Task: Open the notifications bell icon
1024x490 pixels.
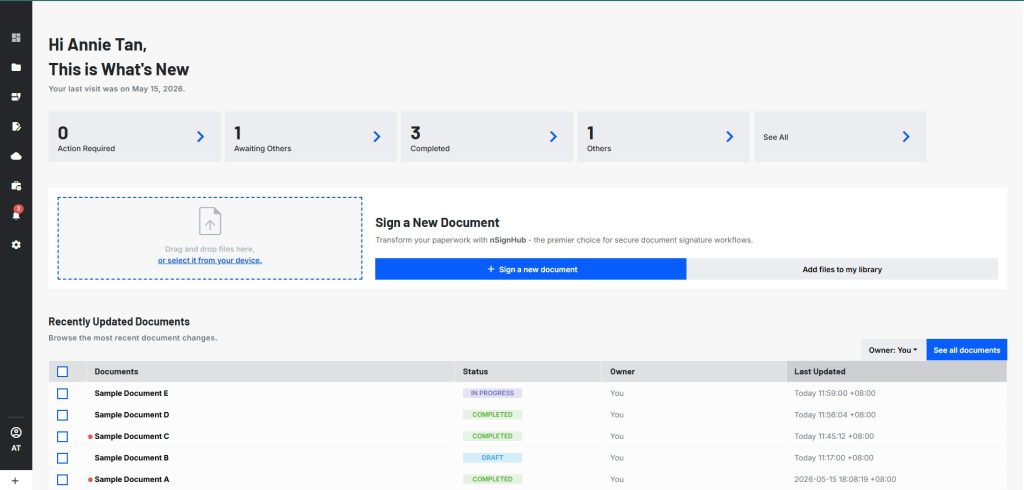Action: coord(16,214)
